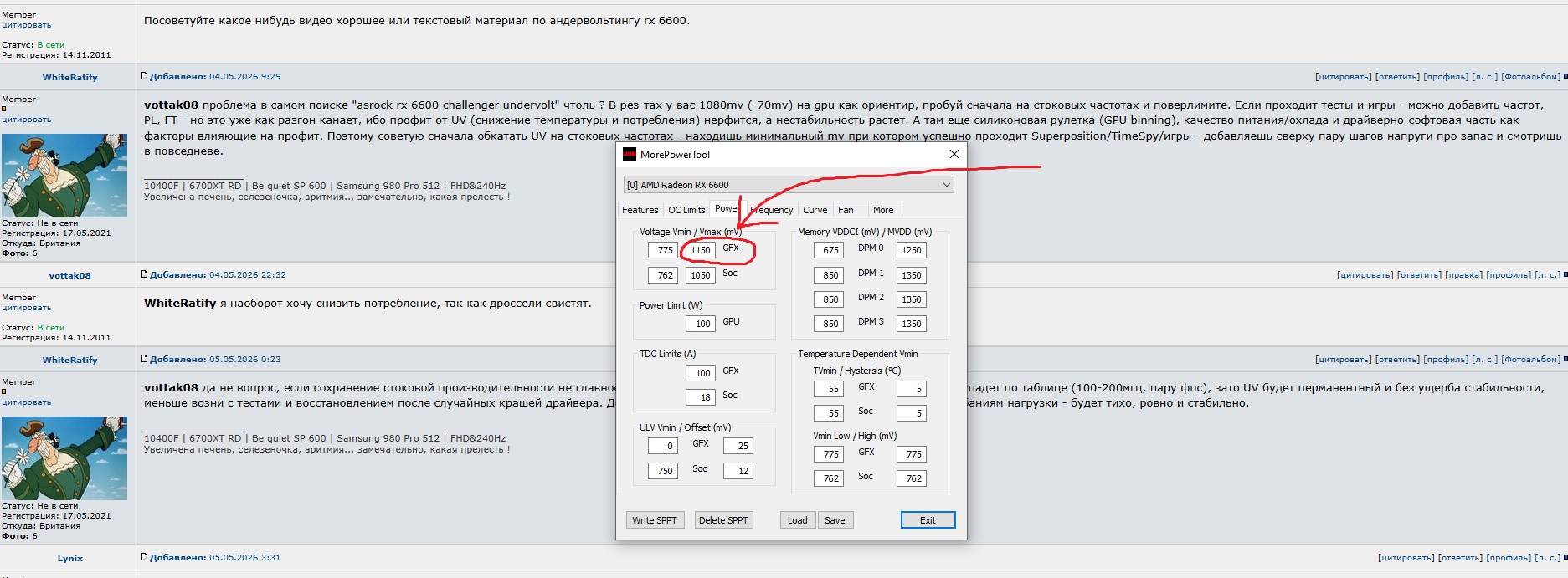Expand the AMD Radeon RX 6600 device dropdown

point(789,185)
